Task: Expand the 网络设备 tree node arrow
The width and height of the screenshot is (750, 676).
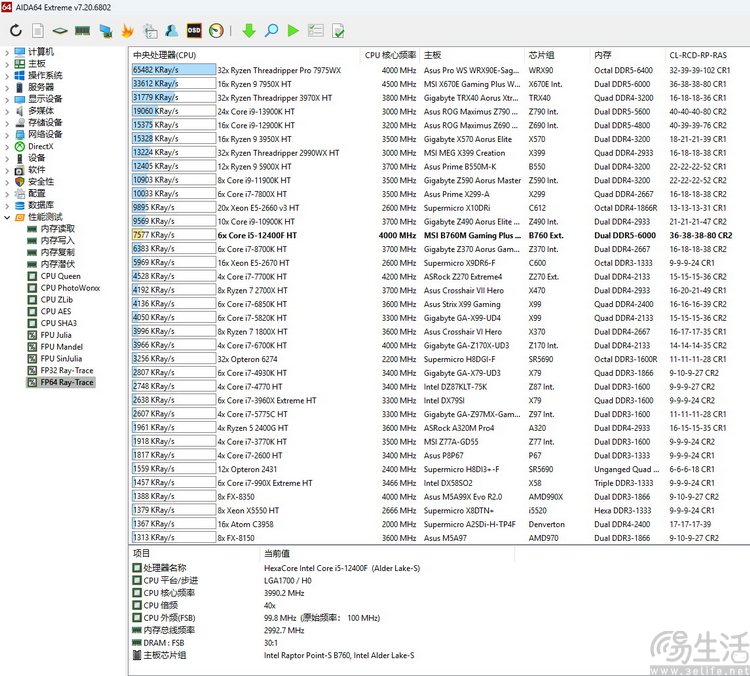Action: click(7, 134)
